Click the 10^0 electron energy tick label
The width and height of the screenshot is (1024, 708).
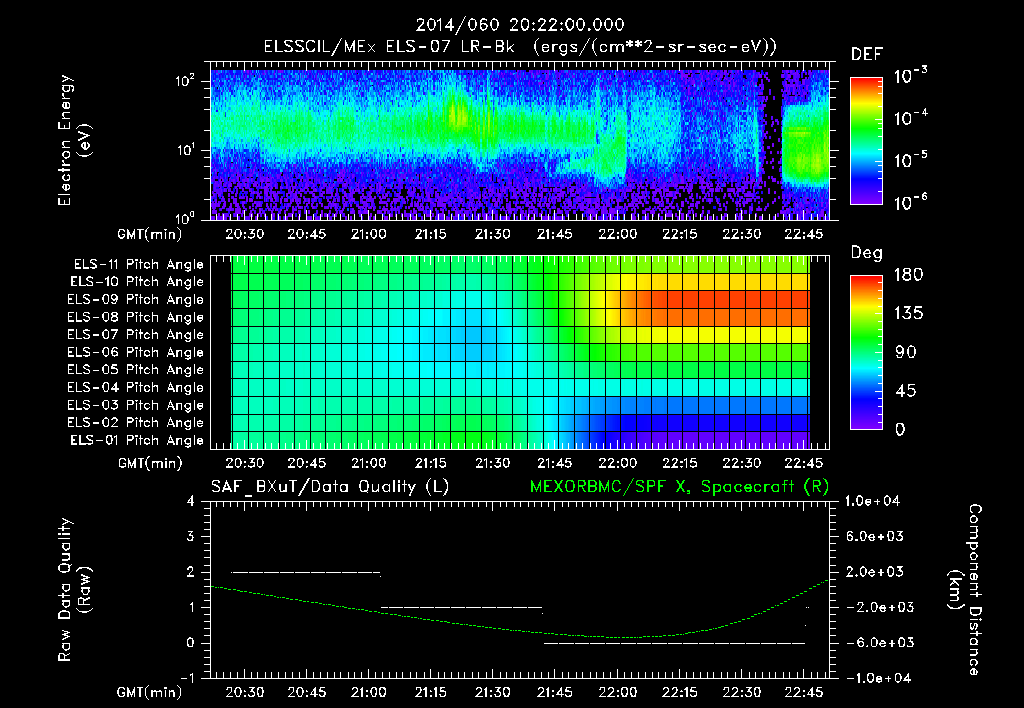click(184, 217)
